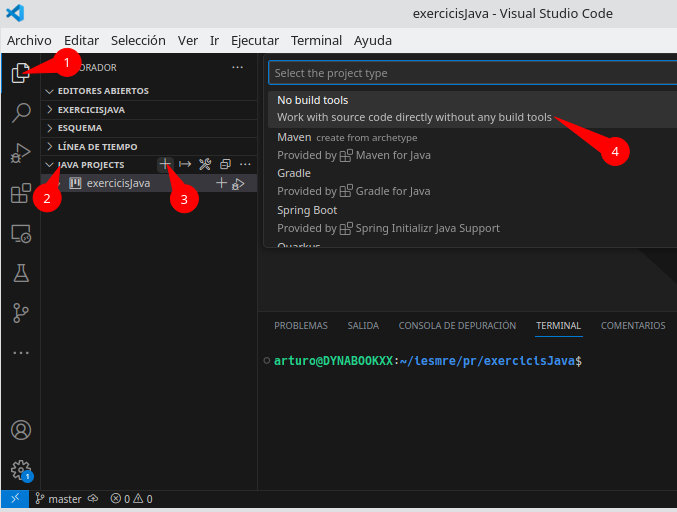The height and width of the screenshot is (512, 677).
Task: Collapse the Java Projects section
Action: pyautogui.click(x=91, y=165)
